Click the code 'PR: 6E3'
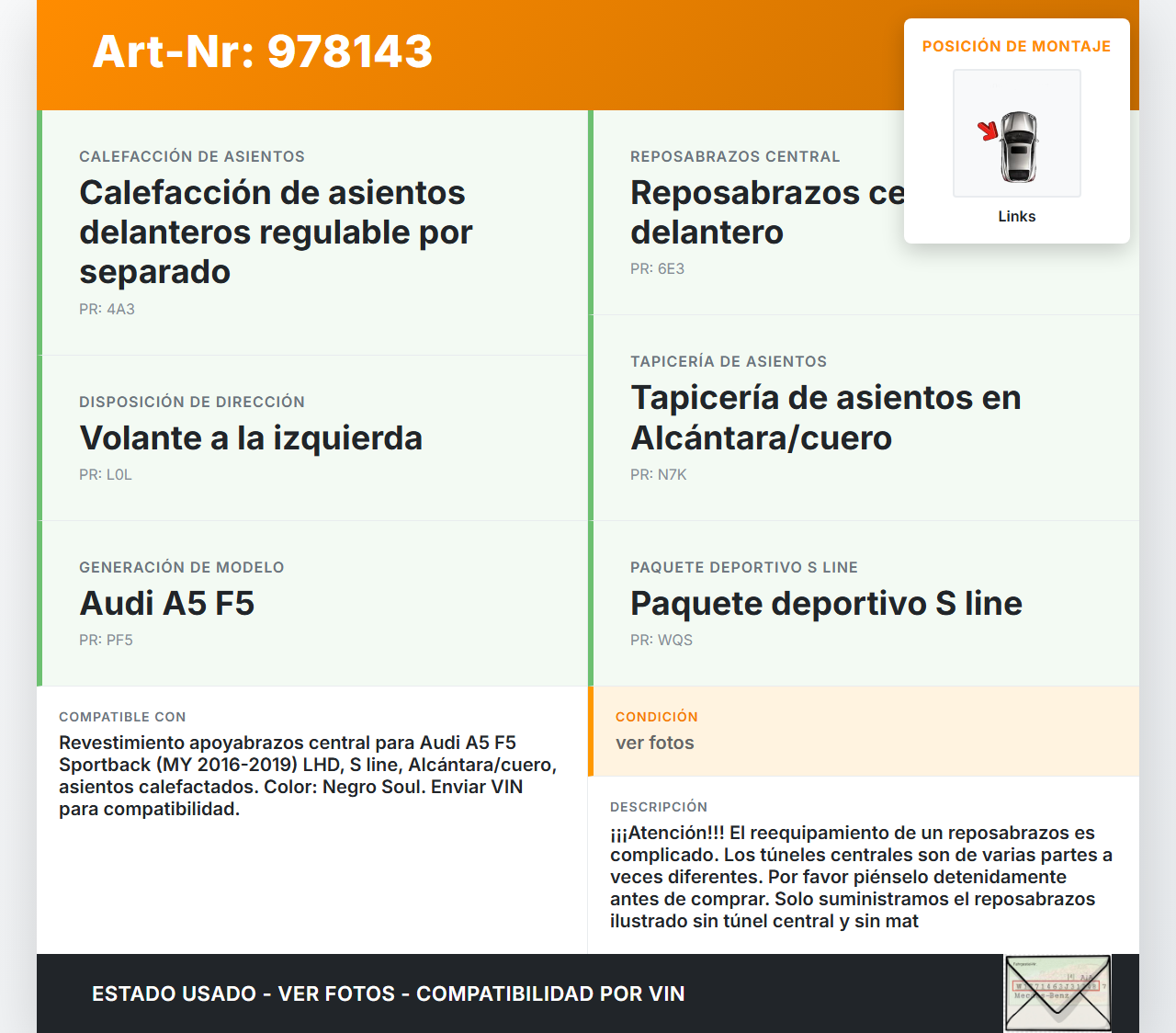Image resolution: width=1176 pixels, height=1033 pixels. click(x=657, y=268)
